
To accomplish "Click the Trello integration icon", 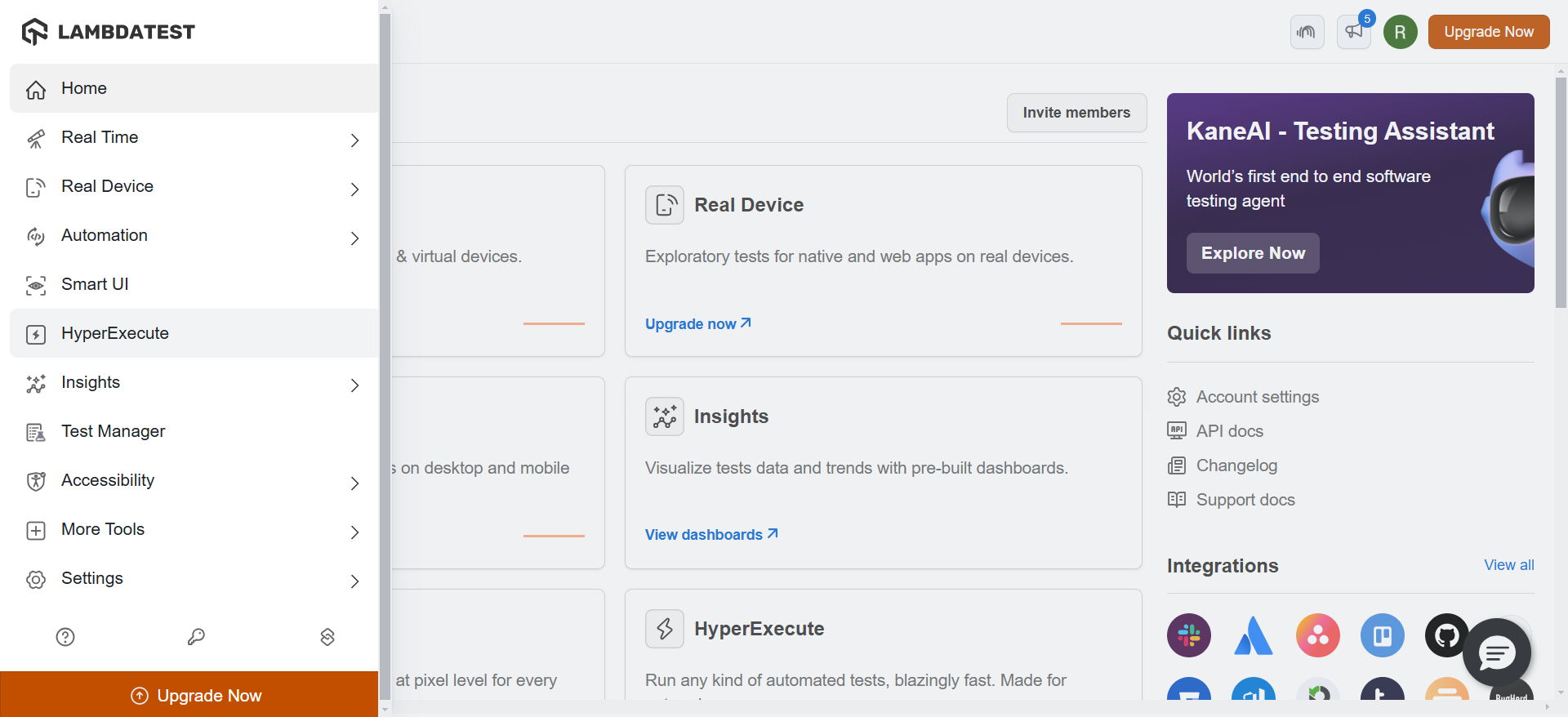I will (x=1383, y=635).
